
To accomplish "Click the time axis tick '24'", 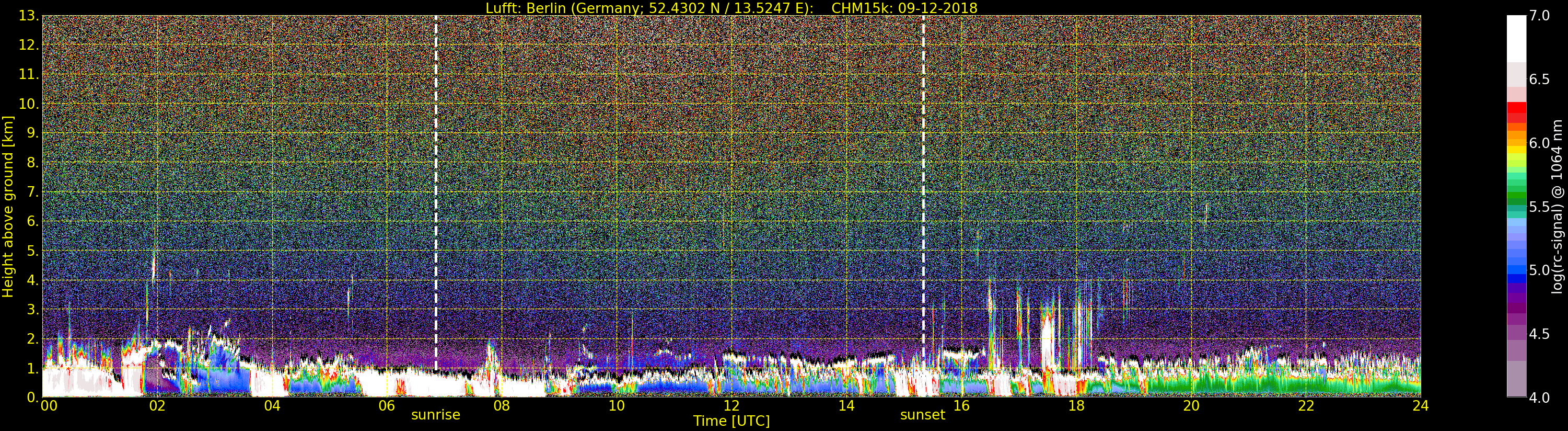I will pyautogui.click(x=1420, y=406).
